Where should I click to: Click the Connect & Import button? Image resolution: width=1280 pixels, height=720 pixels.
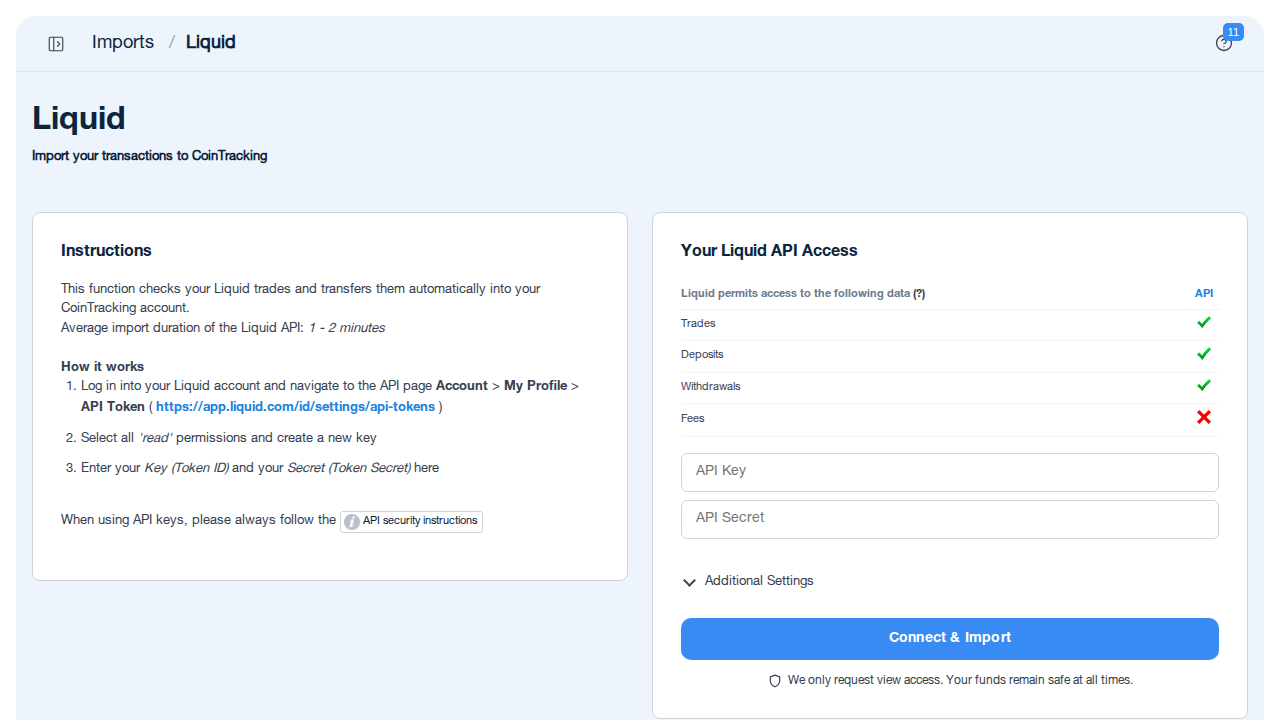click(x=950, y=639)
